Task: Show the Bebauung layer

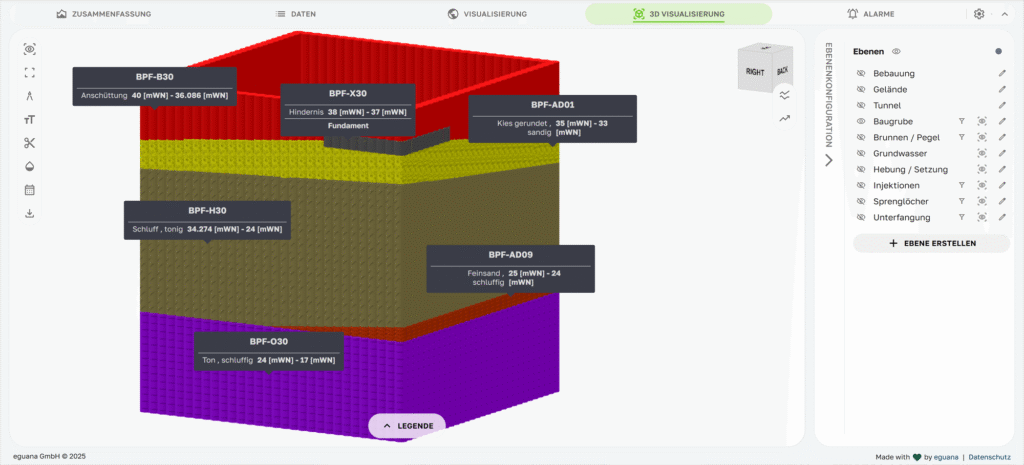Action: [x=860, y=74]
